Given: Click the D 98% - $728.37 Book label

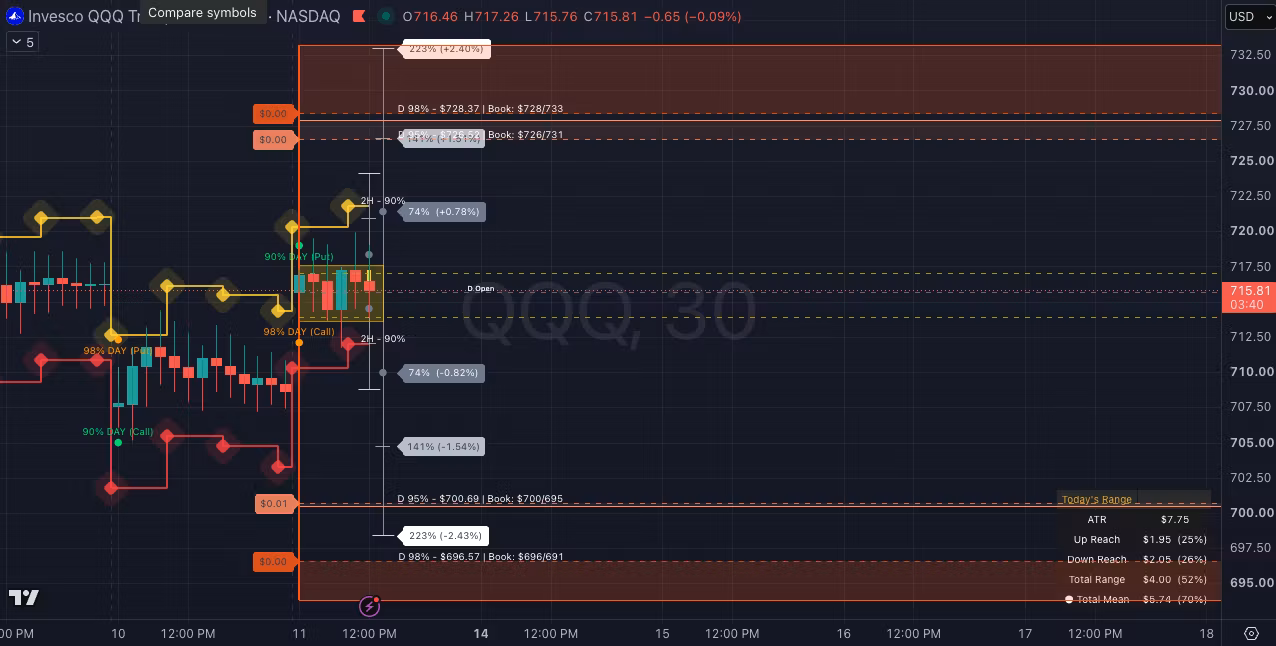Looking at the screenshot, I should 480,108.
